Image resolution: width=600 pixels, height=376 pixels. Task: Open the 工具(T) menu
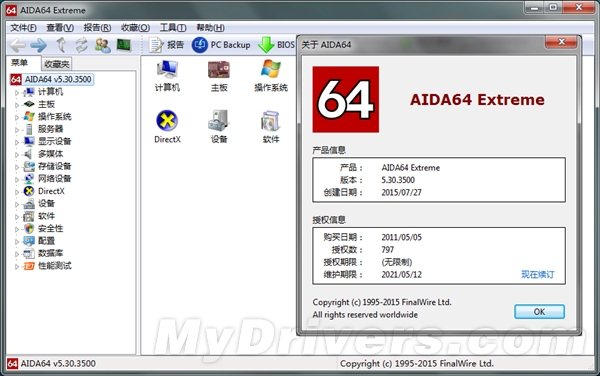tap(173, 28)
